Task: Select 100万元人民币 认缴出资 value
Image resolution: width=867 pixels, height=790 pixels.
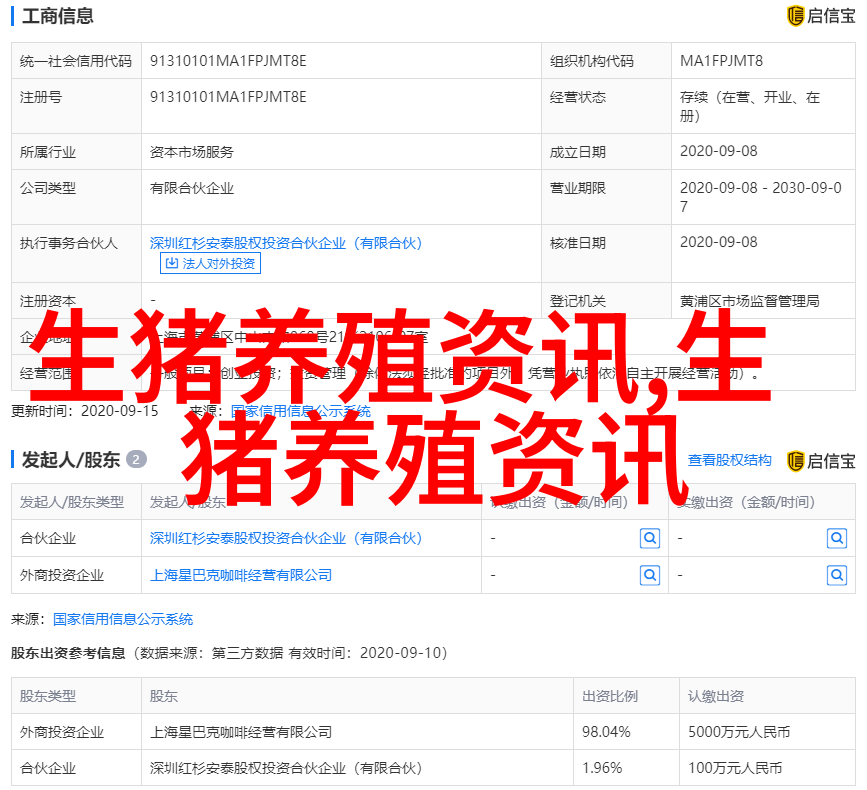Action: (735, 768)
